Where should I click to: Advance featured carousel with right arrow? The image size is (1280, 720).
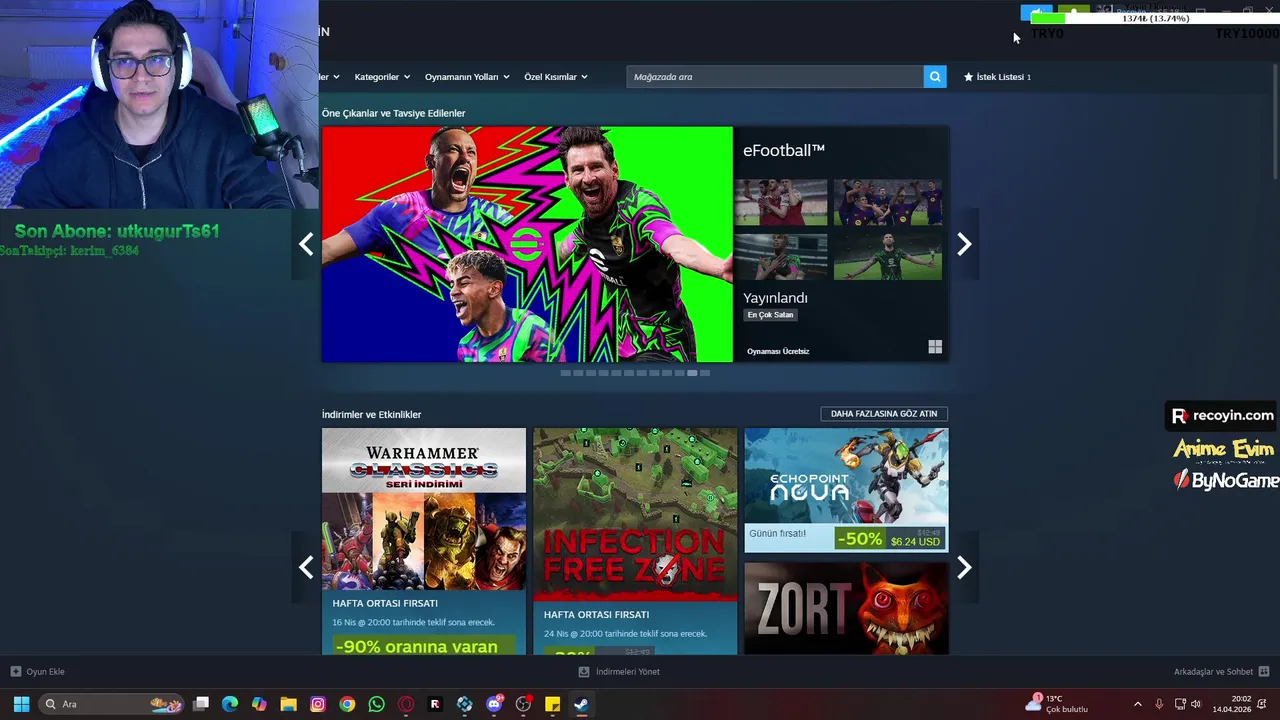[964, 244]
